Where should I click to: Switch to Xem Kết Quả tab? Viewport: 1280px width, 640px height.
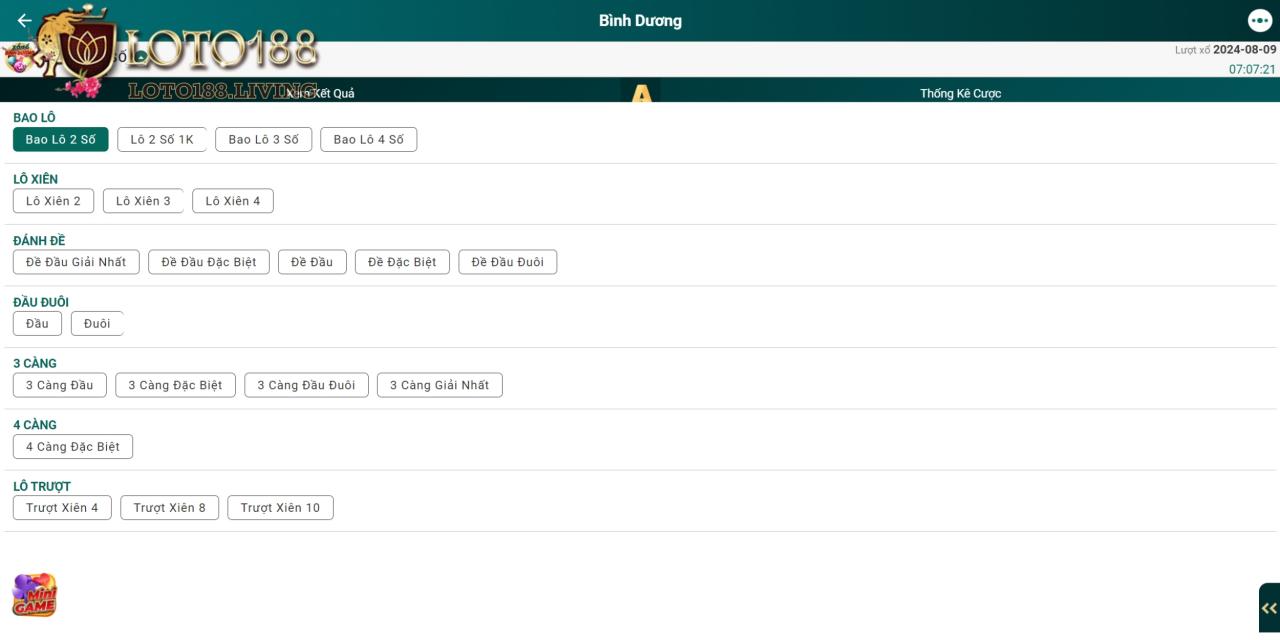(x=321, y=93)
